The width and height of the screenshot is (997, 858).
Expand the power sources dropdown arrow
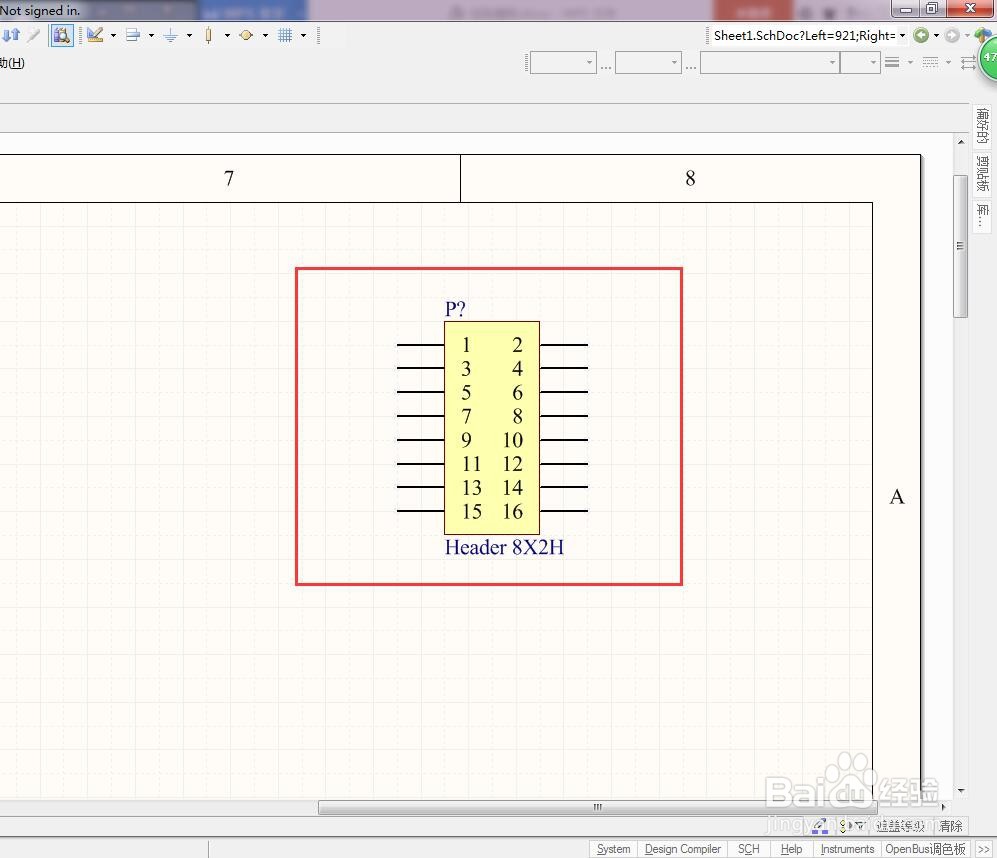click(189, 36)
